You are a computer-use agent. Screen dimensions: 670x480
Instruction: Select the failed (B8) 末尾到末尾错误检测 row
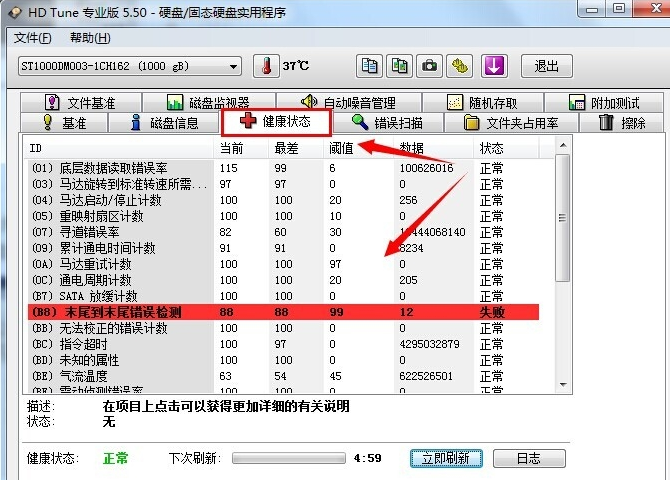point(280,312)
